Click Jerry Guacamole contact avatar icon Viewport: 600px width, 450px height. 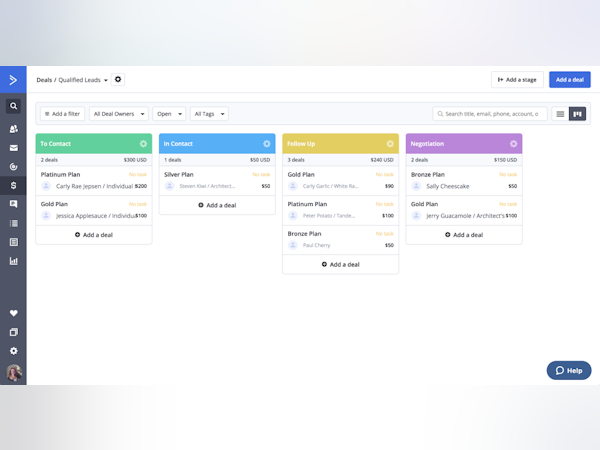point(416,216)
